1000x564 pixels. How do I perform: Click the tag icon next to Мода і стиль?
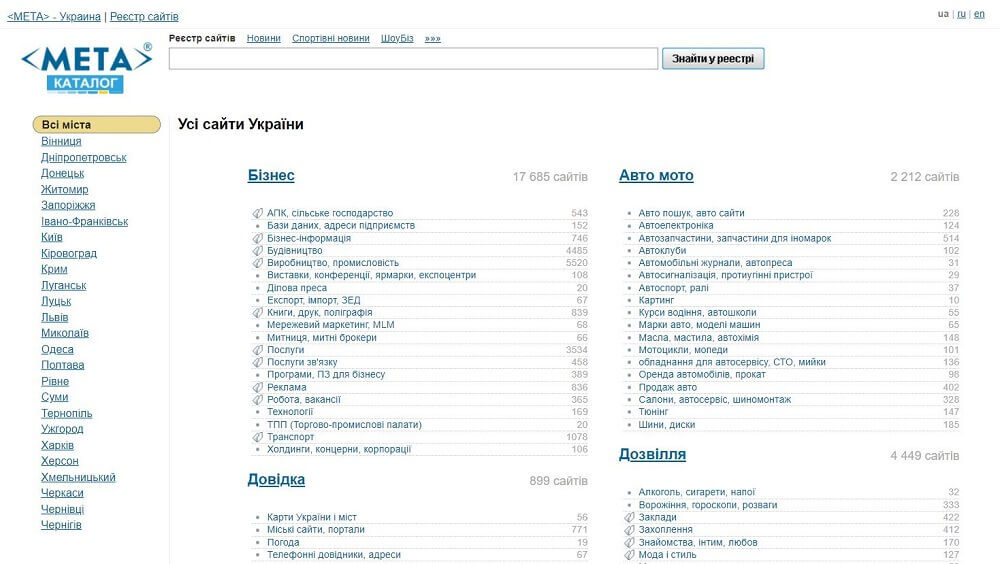click(629, 555)
